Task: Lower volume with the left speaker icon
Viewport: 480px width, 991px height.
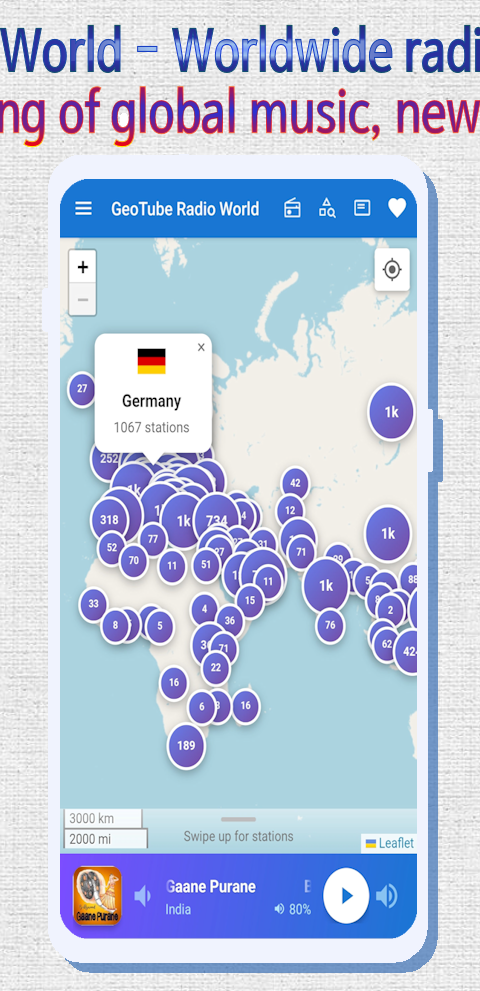Action: click(x=142, y=896)
